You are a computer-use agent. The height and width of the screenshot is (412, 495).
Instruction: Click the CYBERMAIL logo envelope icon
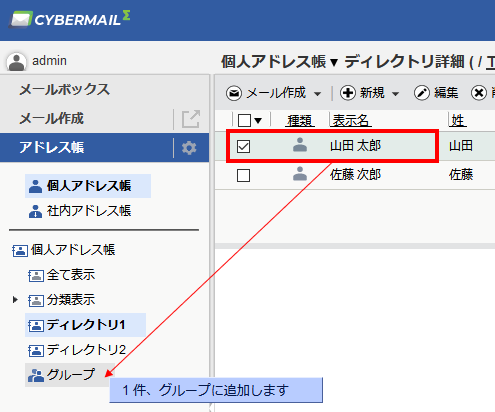click(x=21, y=20)
